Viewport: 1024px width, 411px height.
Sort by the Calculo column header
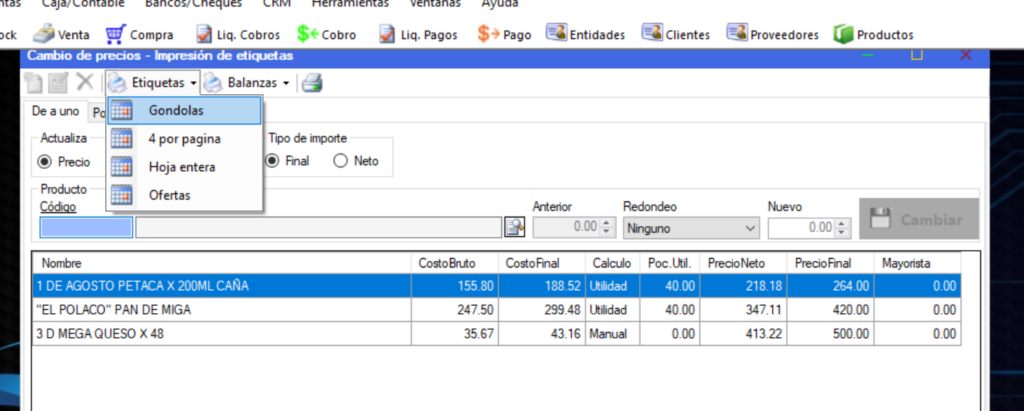[613, 263]
